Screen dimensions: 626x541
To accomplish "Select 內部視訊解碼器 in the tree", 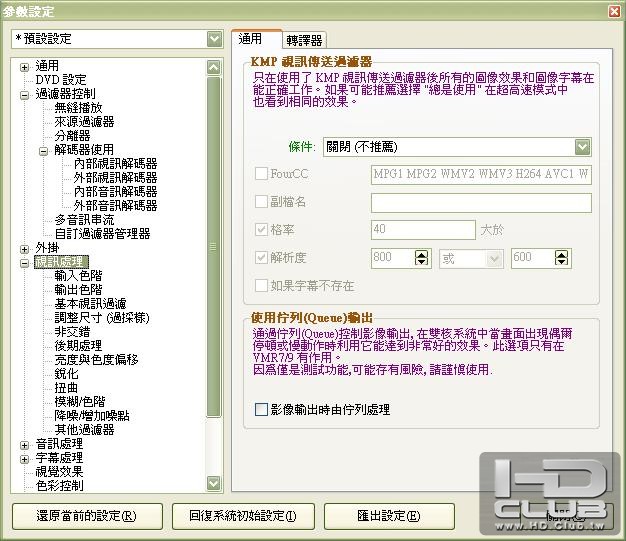I will [115, 163].
